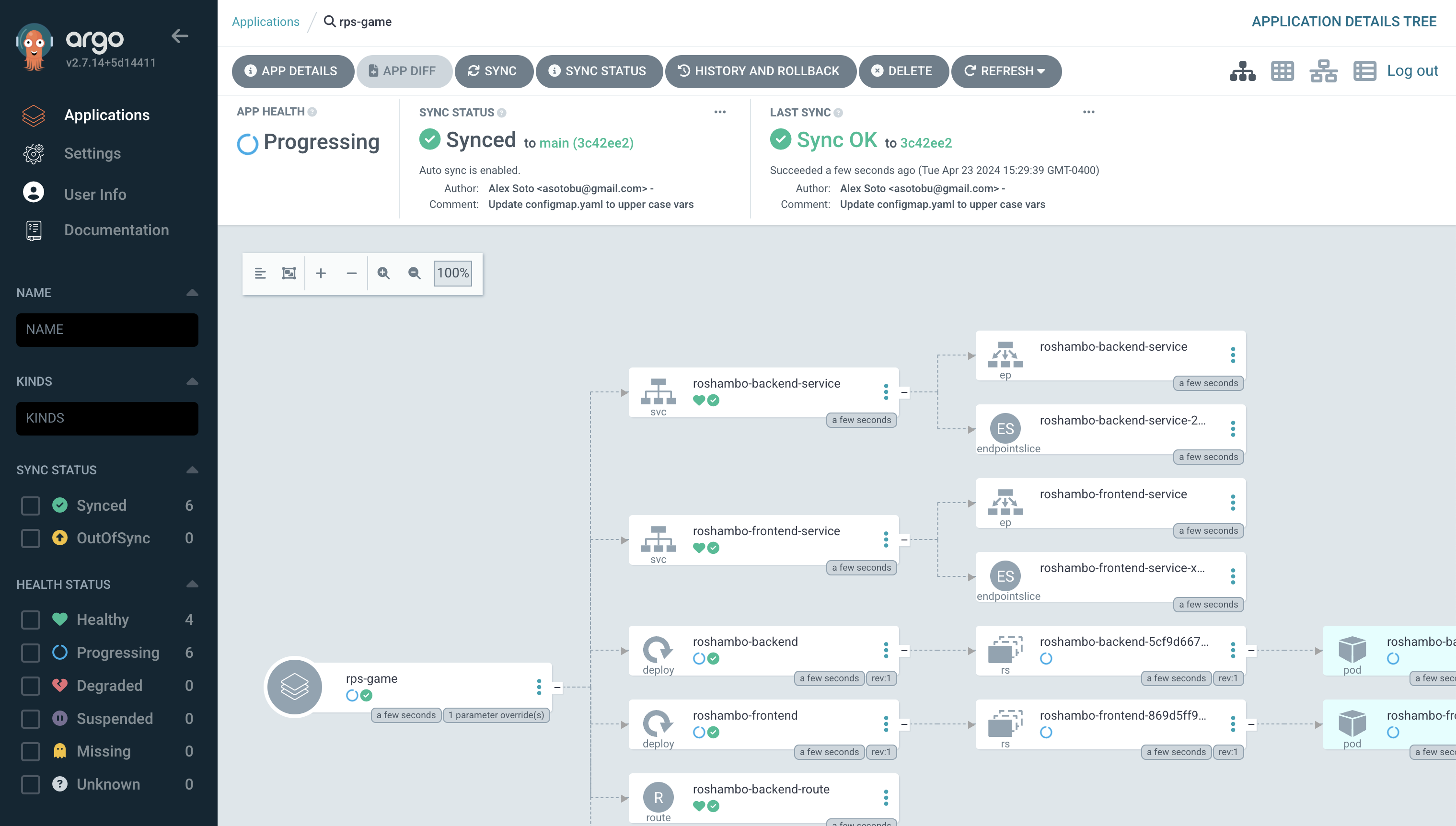Click KINDS filter input field
The height and width of the screenshot is (826, 1456).
coord(107,418)
